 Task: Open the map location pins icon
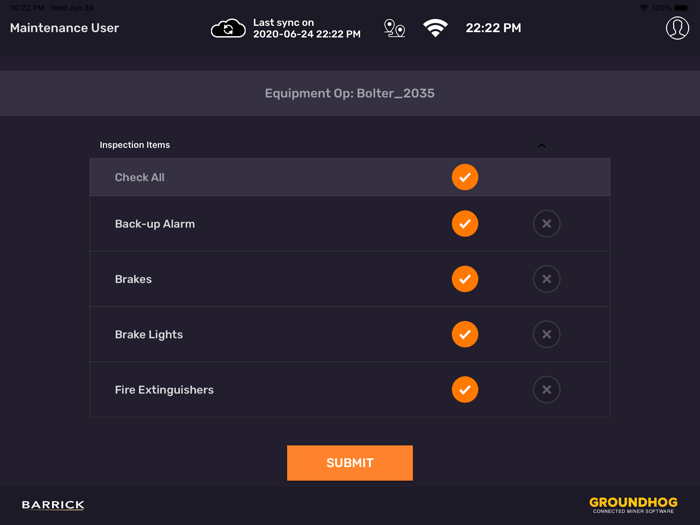(394, 29)
